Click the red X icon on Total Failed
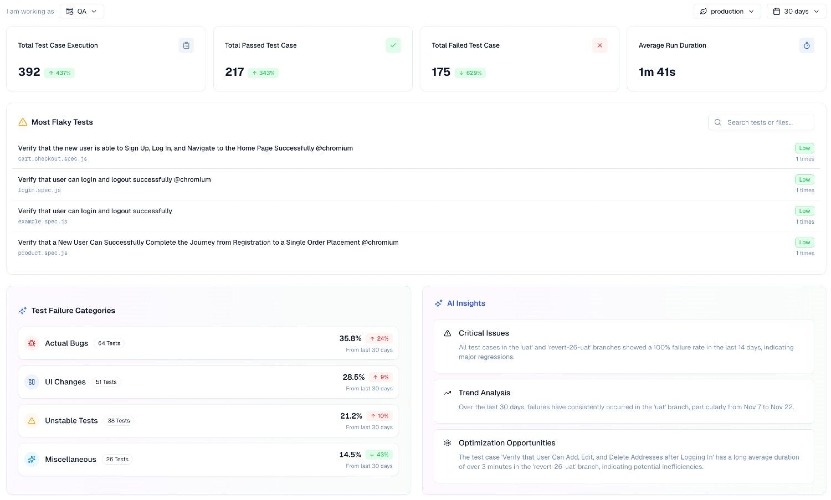This screenshot has width=831, height=500. [x=599, y=45]
